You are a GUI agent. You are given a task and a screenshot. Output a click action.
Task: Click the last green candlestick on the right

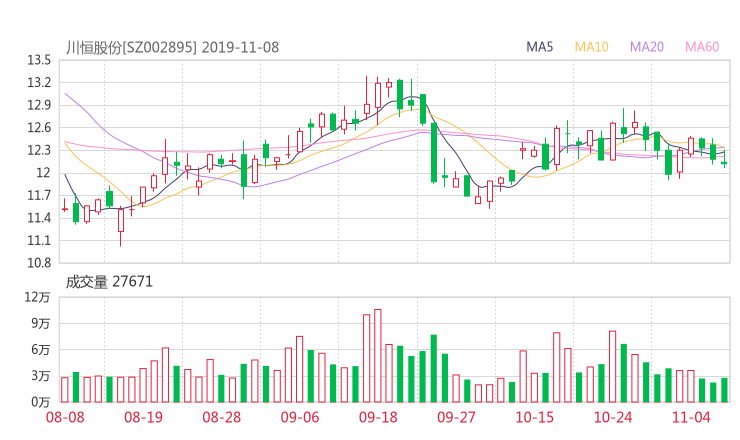pyautogui.click(x=724, y=159)
